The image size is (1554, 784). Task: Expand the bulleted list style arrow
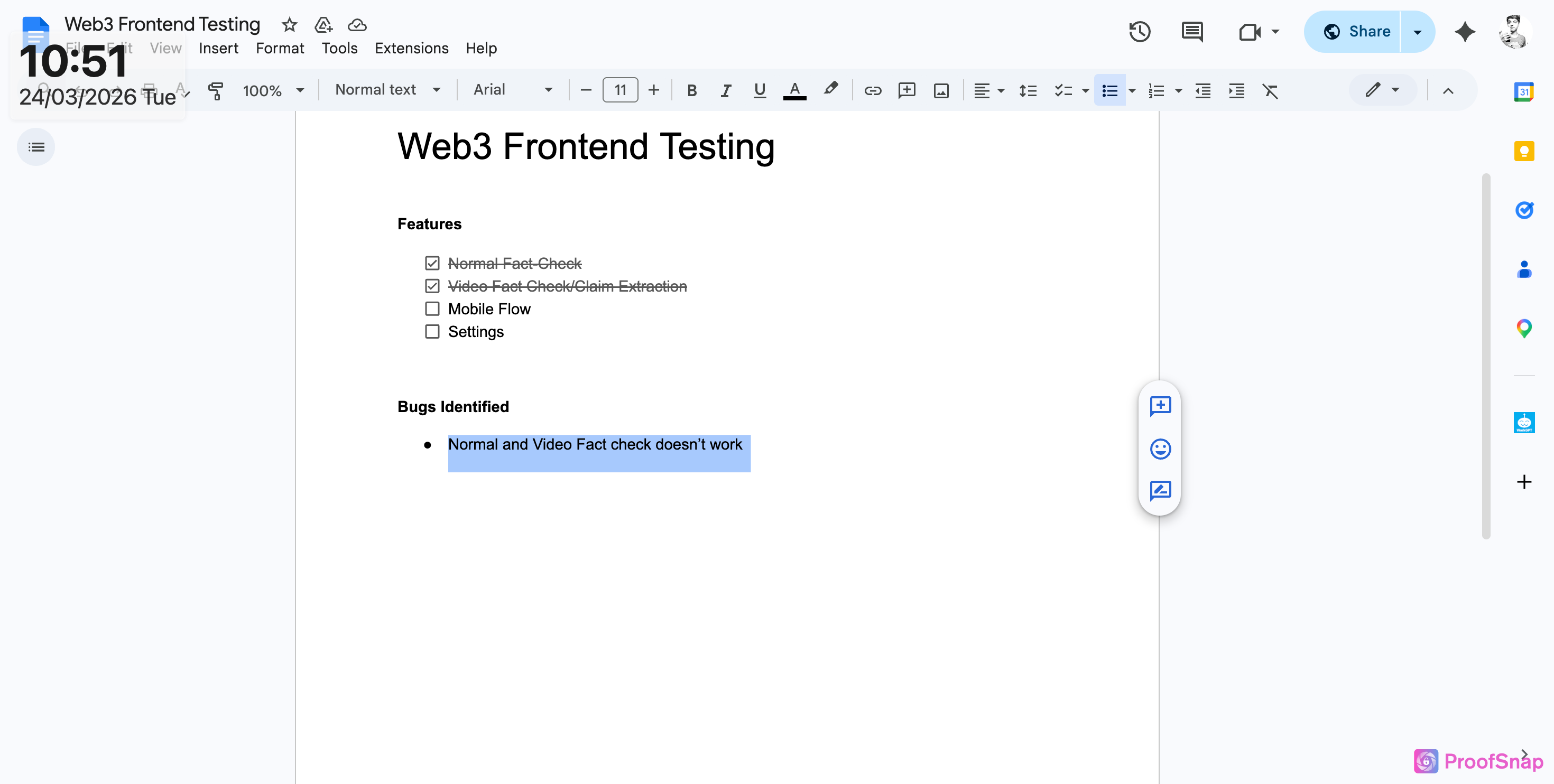(1132, 91)
